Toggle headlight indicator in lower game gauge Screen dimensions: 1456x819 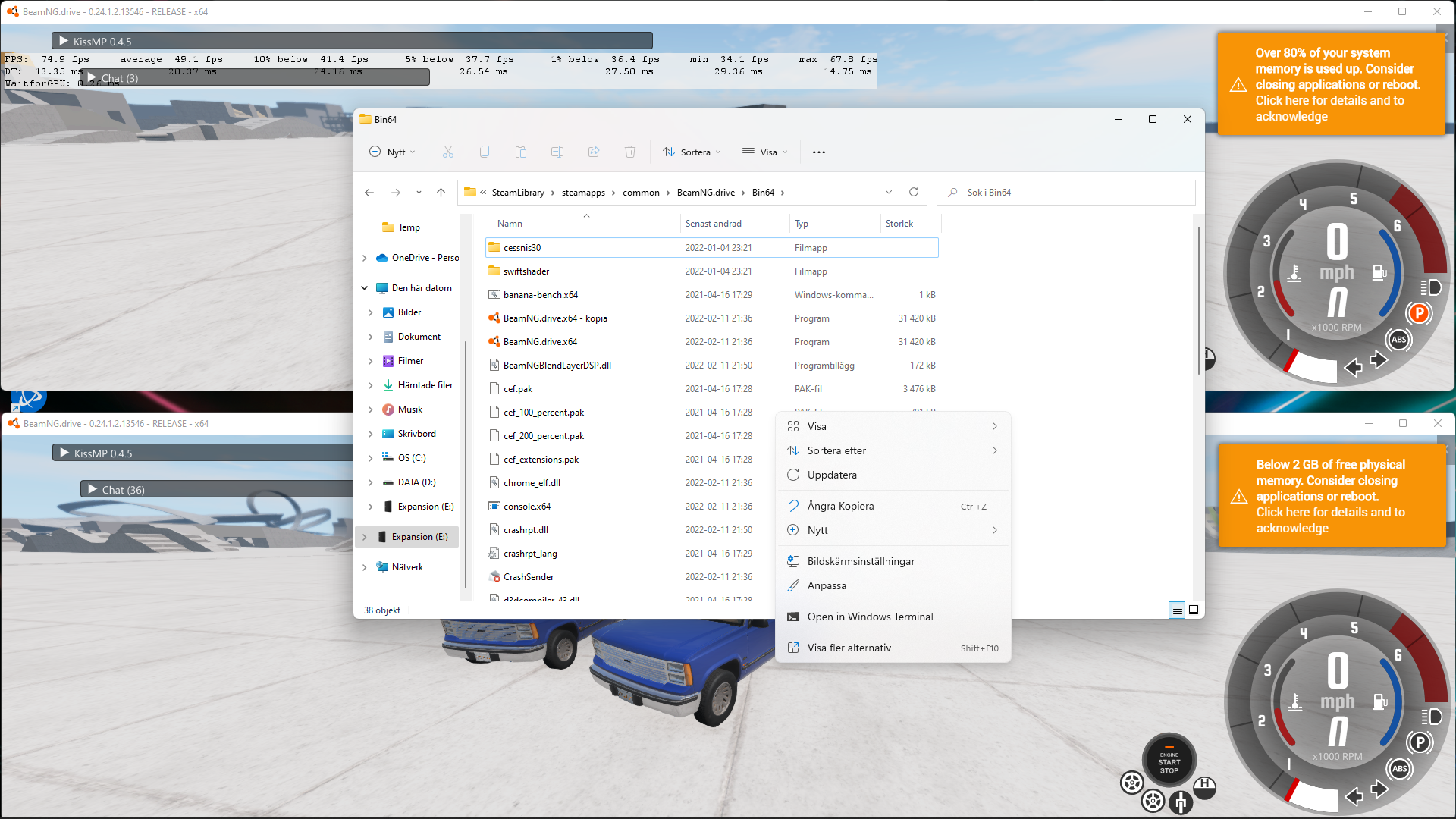[x=1432, y=717]
